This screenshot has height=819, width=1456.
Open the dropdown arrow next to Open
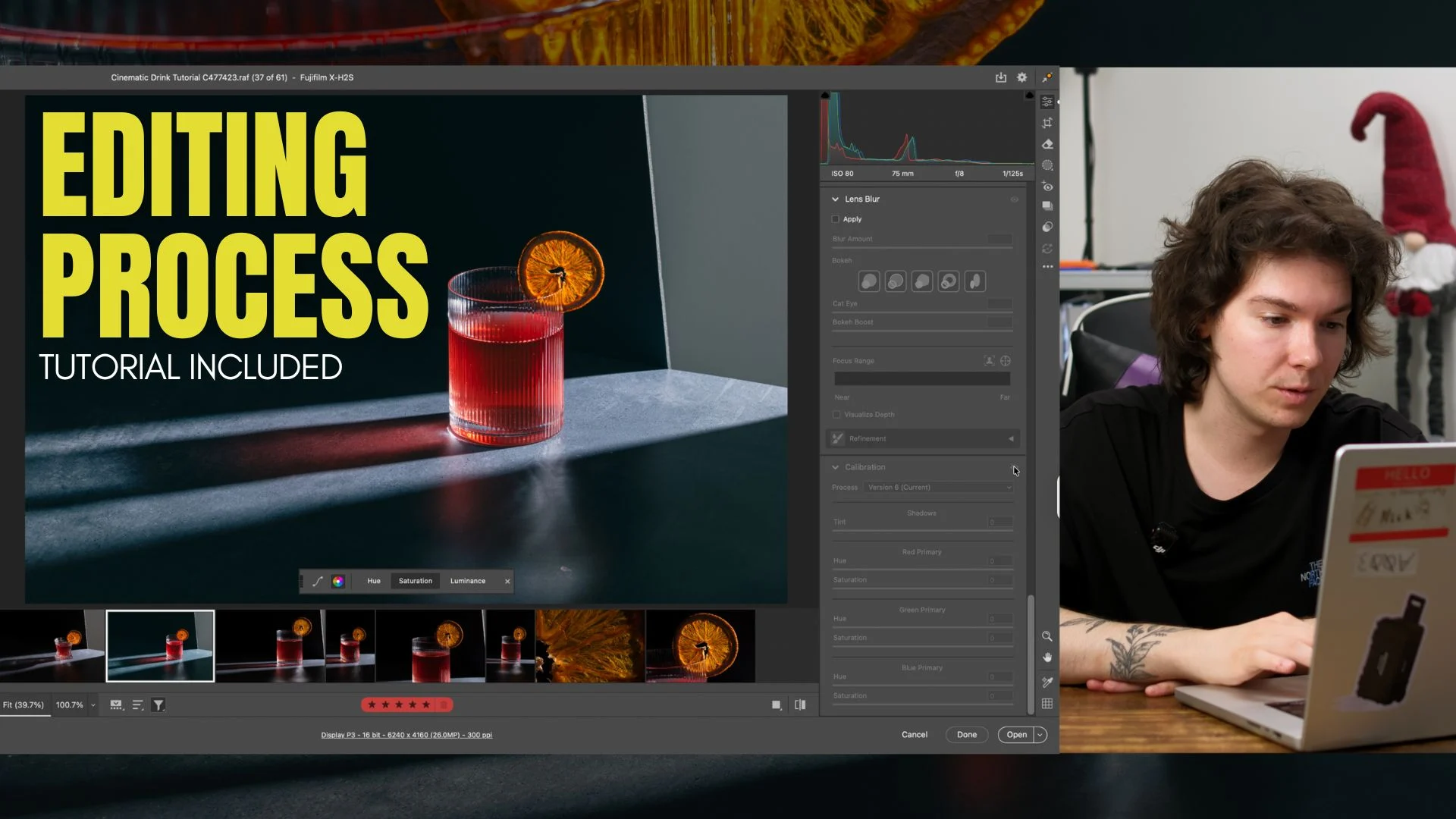click(1040, 735)
